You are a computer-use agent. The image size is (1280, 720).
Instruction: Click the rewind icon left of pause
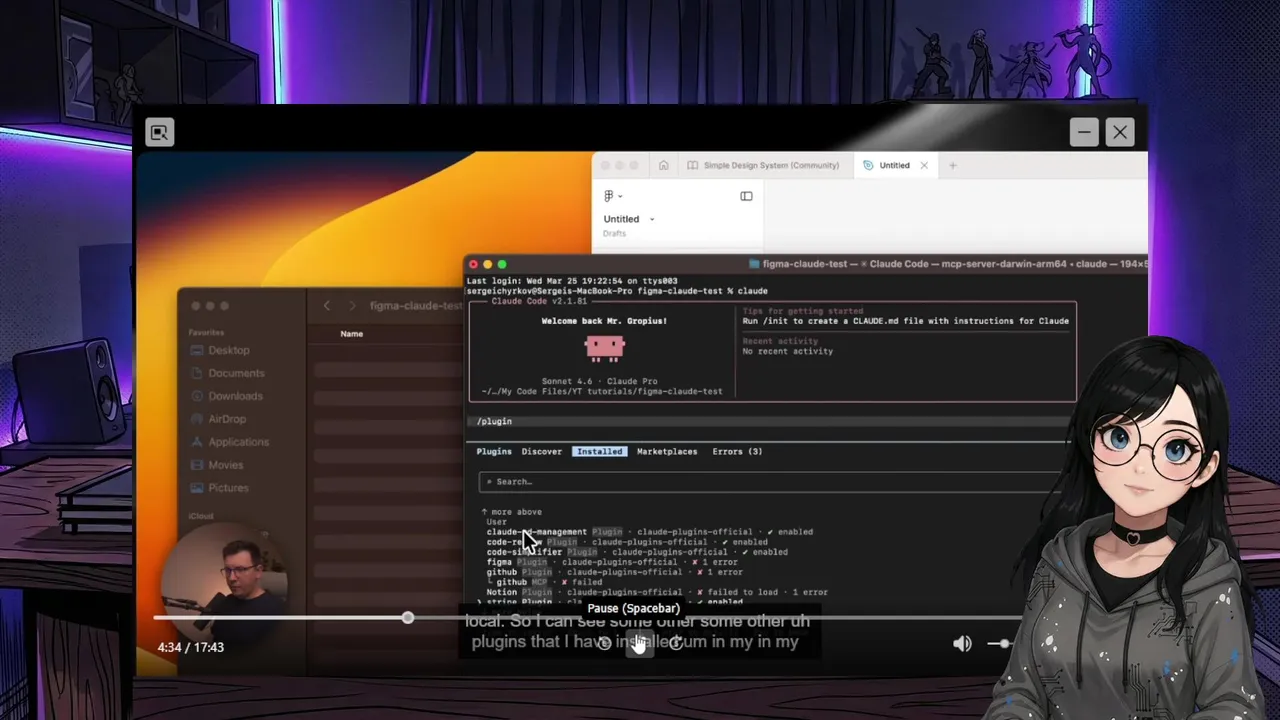(x=604, y=643)
